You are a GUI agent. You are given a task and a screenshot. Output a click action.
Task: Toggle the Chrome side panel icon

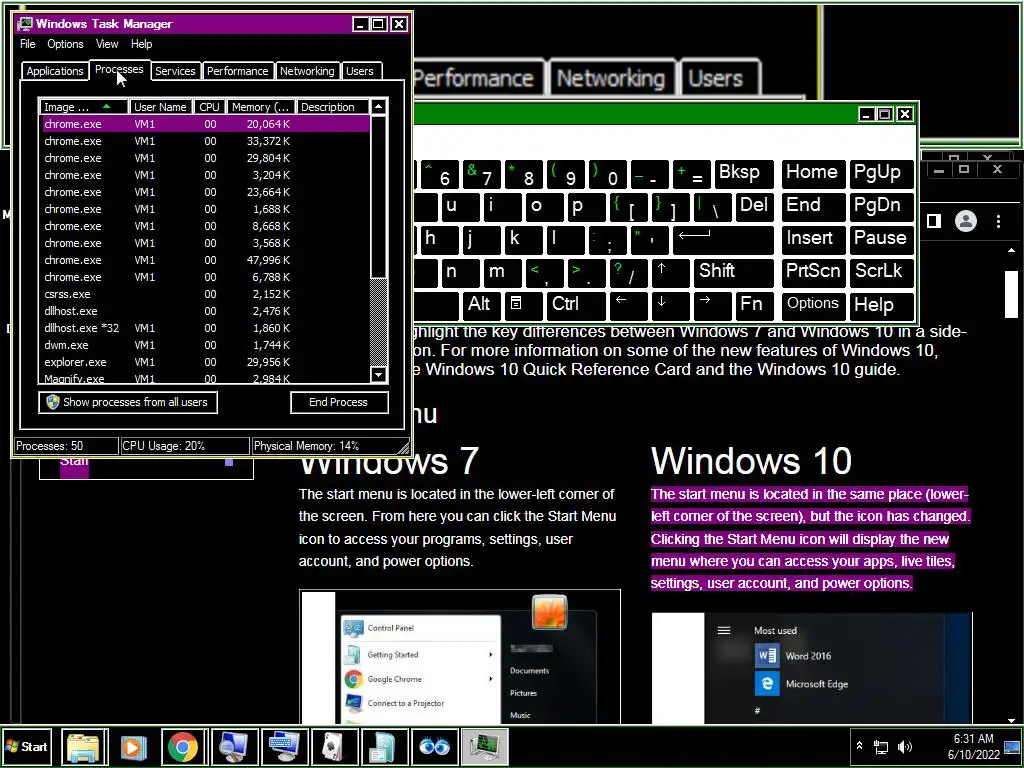tap(934, 221)
